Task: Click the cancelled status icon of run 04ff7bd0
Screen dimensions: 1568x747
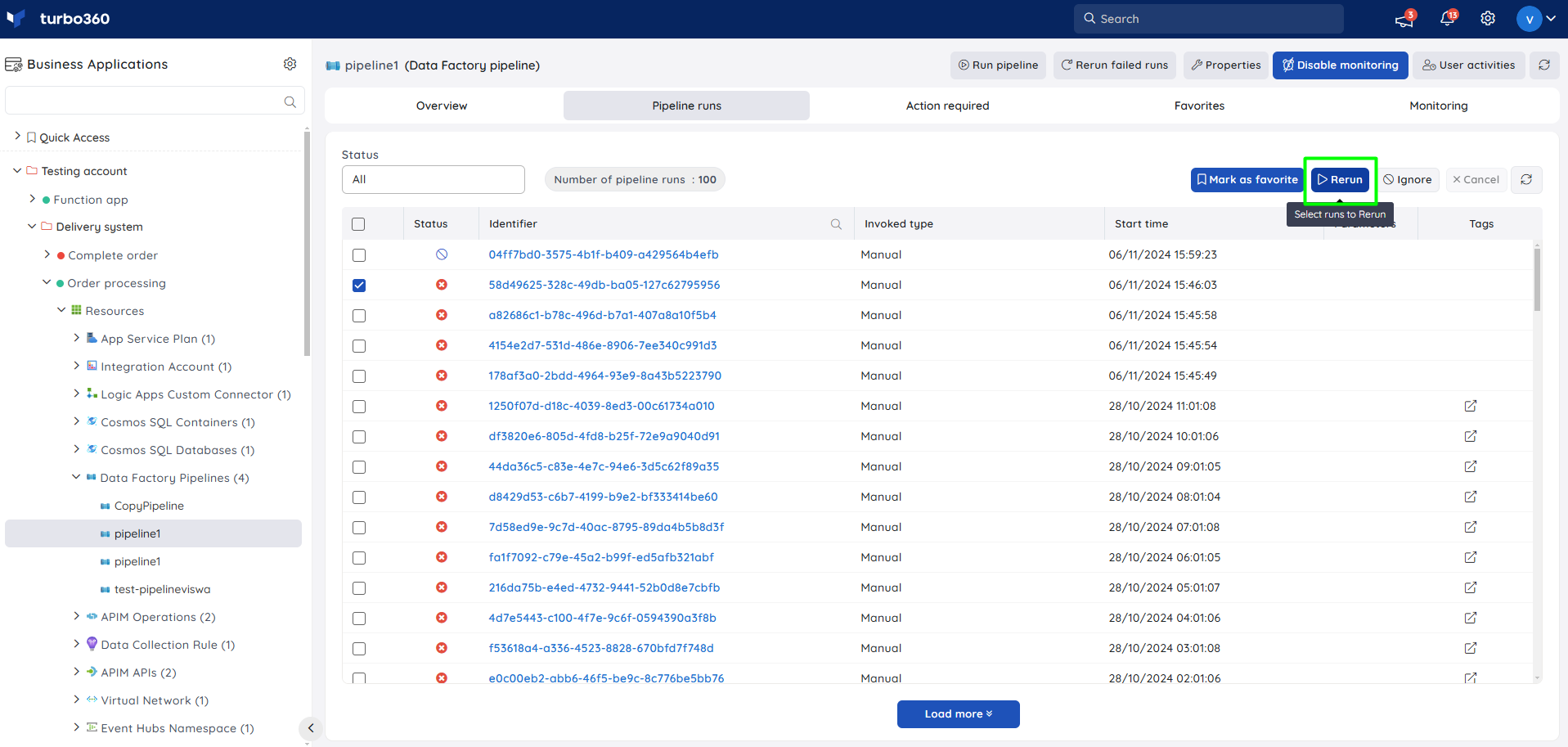Action: tap(442, 254)
